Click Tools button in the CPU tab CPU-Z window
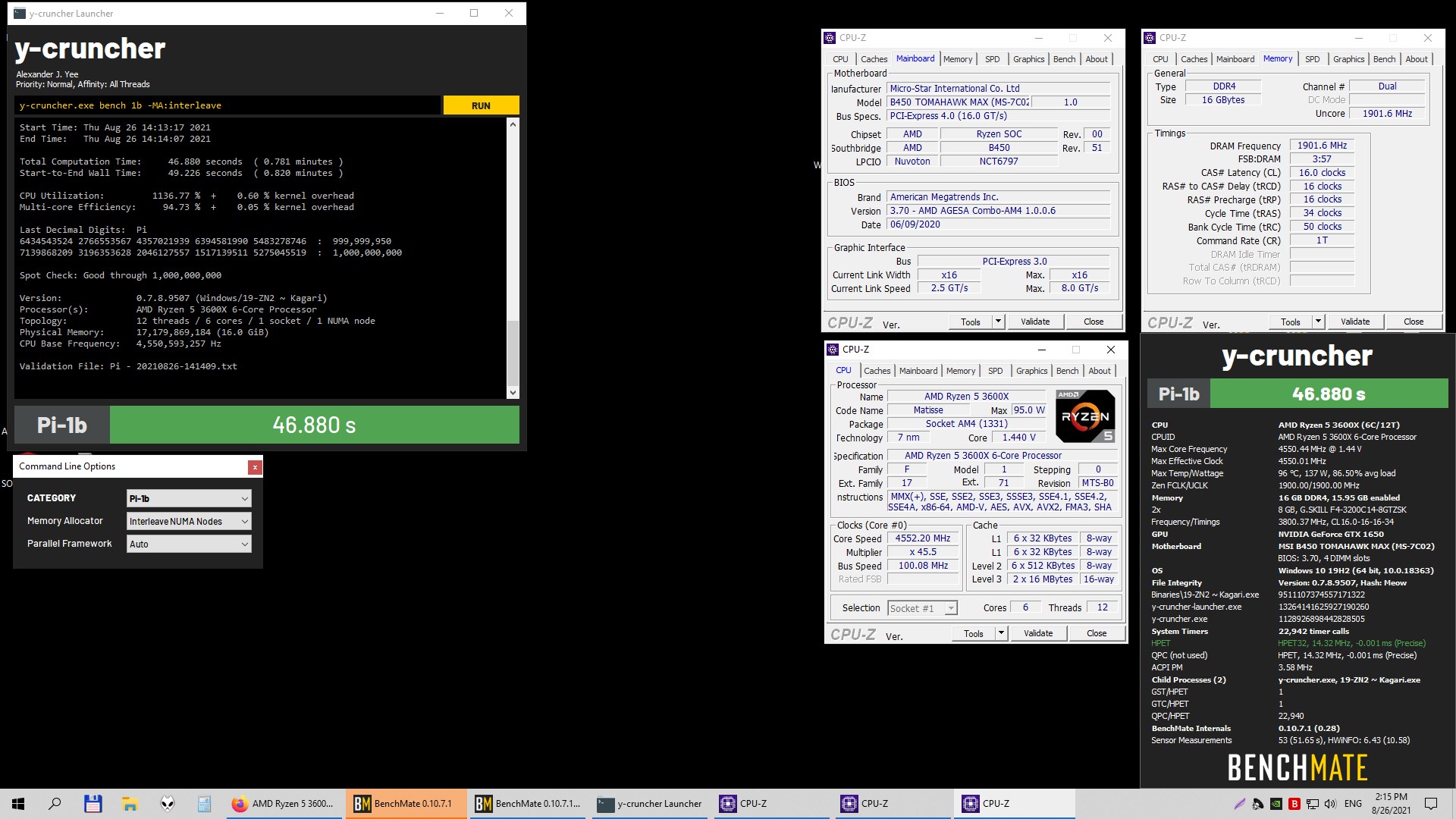Viewport: 1456px width, 819px height. coord(974,633)
